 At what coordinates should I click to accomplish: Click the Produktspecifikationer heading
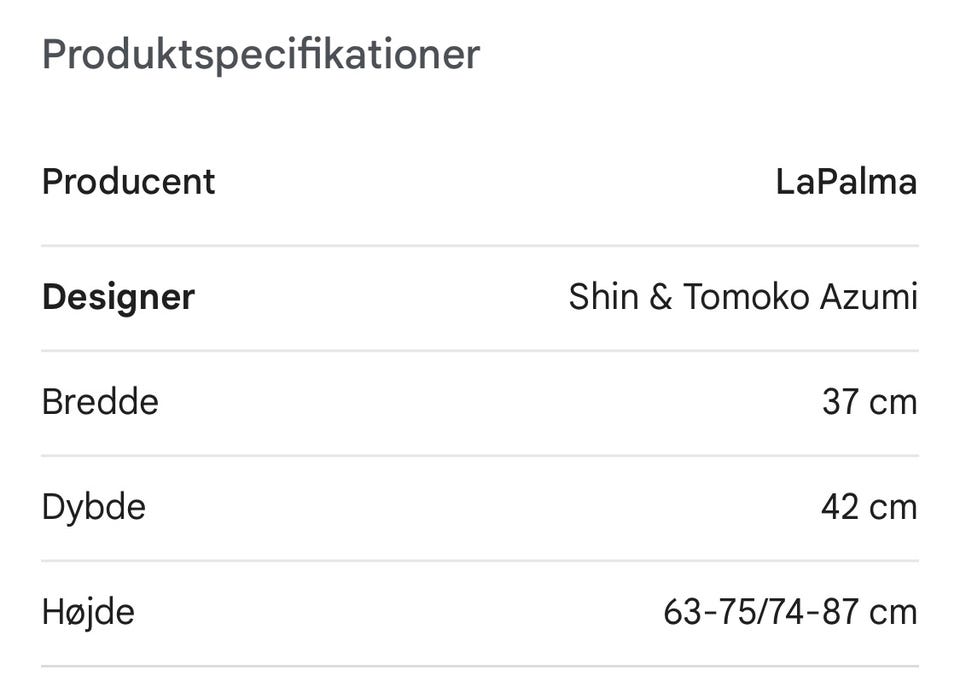(261, 54)
